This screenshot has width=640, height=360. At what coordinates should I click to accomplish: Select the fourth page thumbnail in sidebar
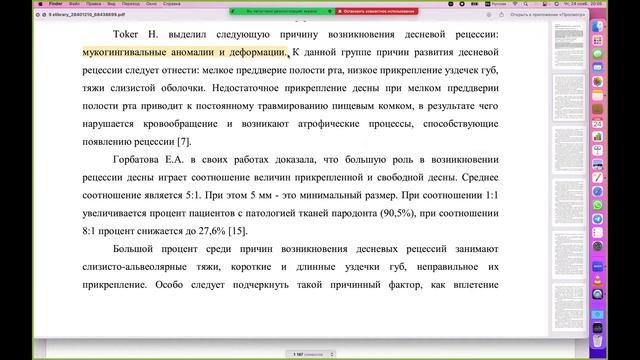coord(569,202)
